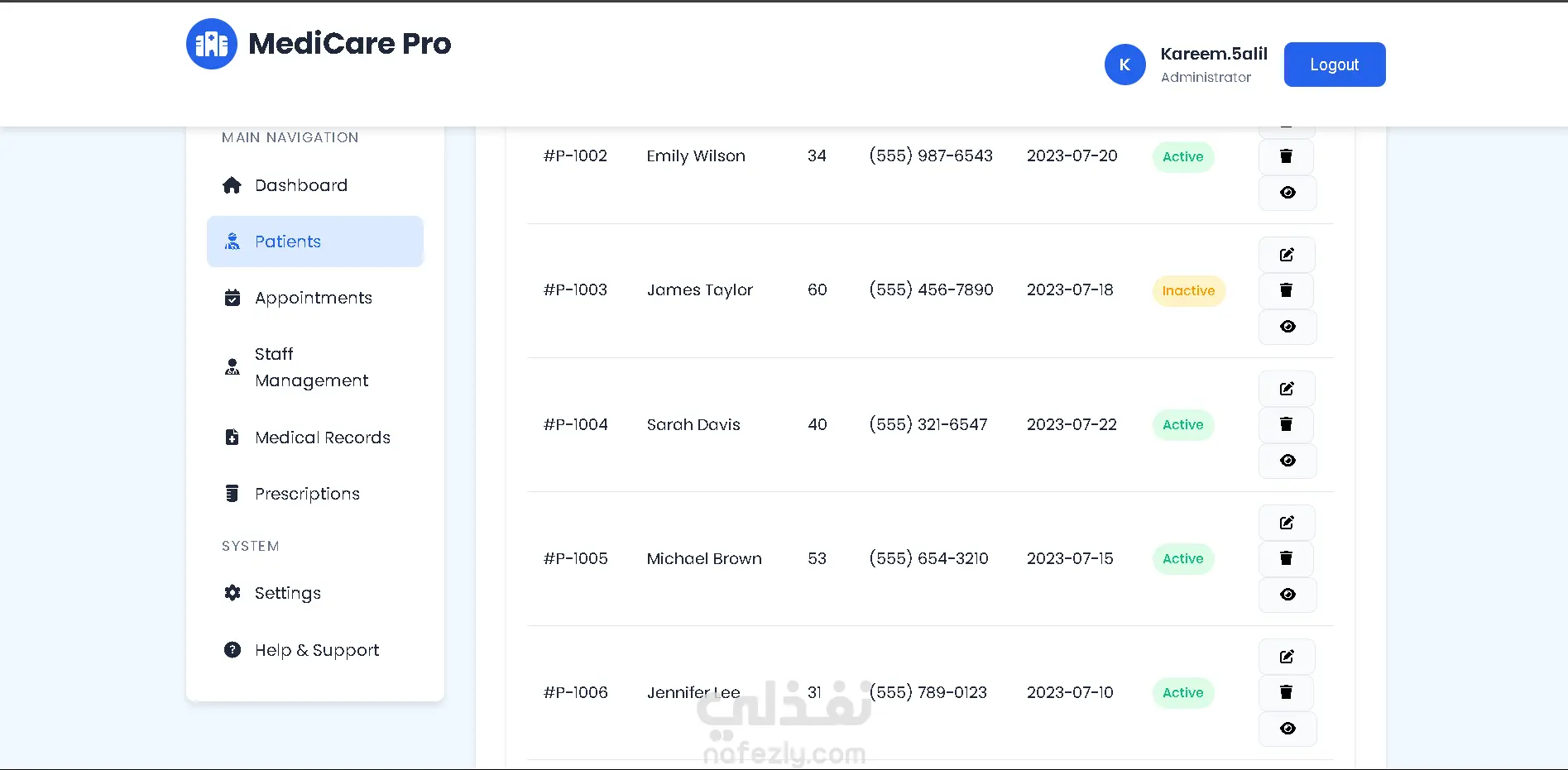
Task: Open Prescriptions from the sidebar
Action: pyautogui.click(x=307, y=494)
